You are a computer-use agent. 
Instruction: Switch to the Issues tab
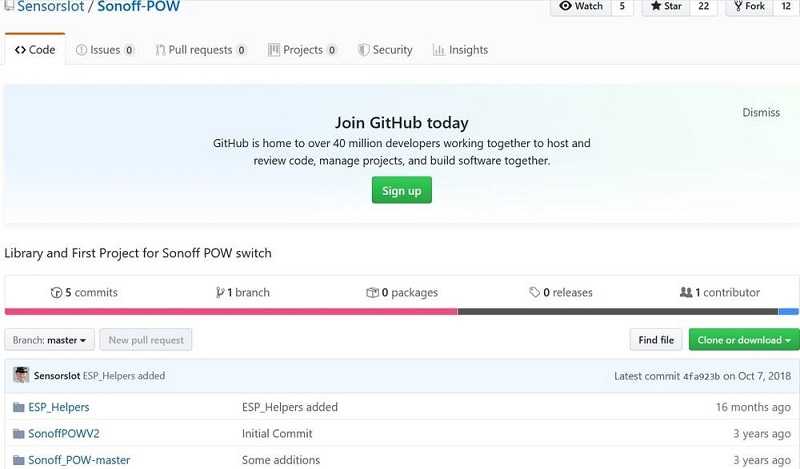point(105,50)
